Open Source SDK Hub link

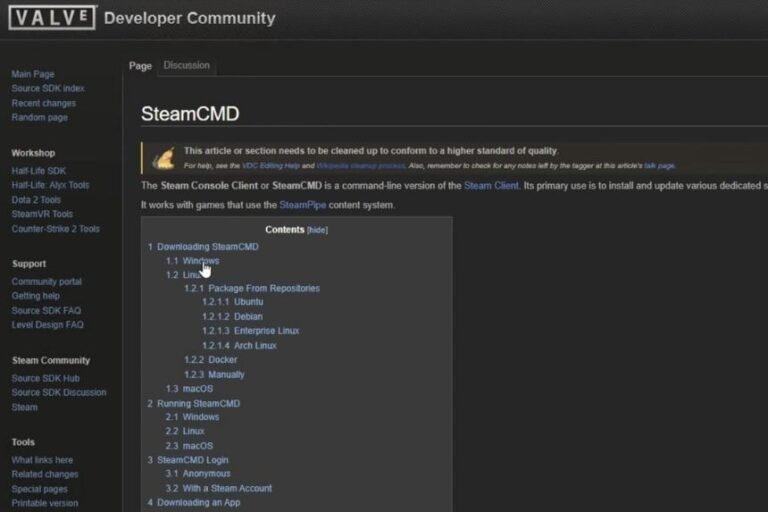pos(45,378)
